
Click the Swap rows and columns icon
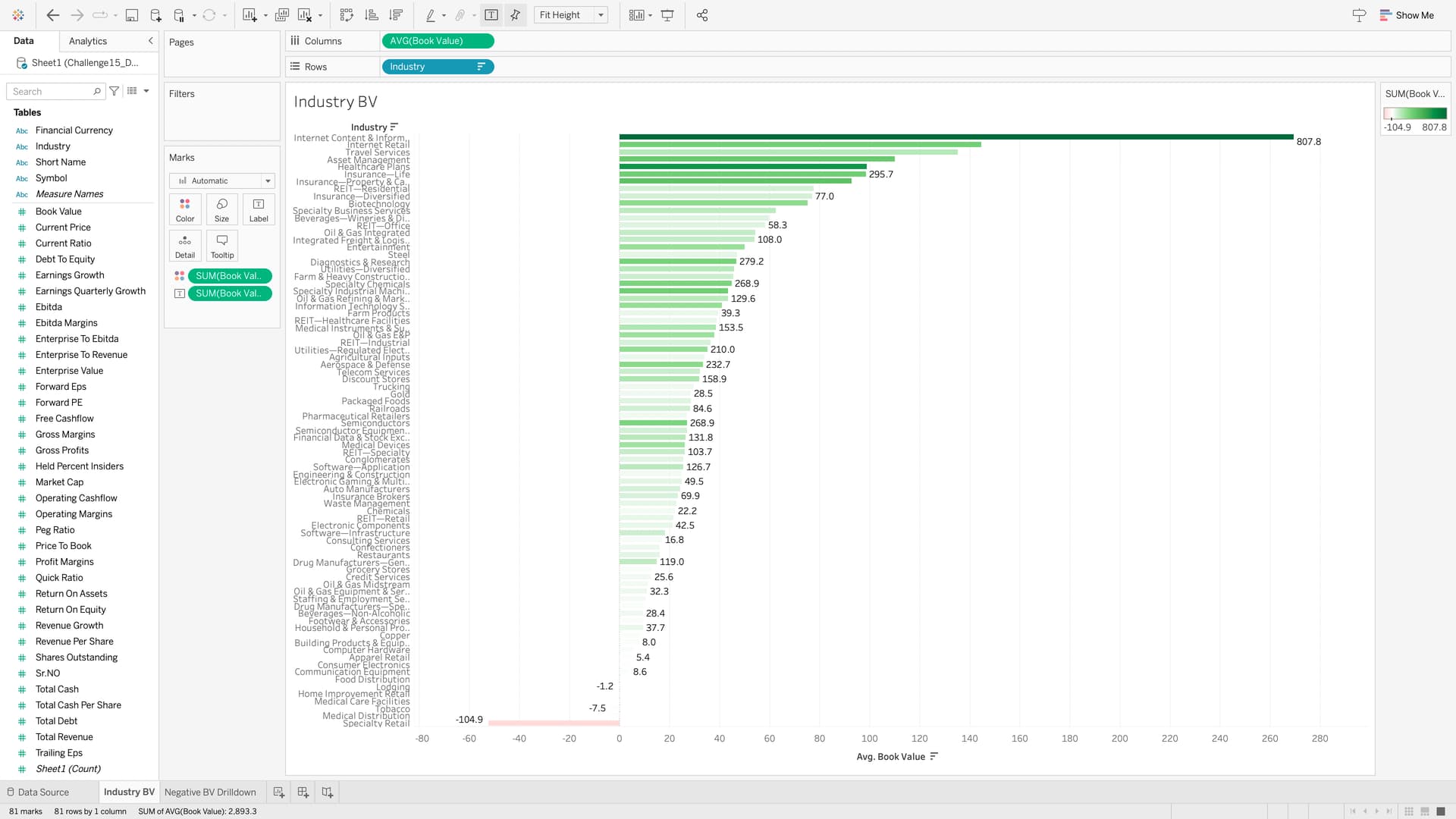tap(347, 15)
